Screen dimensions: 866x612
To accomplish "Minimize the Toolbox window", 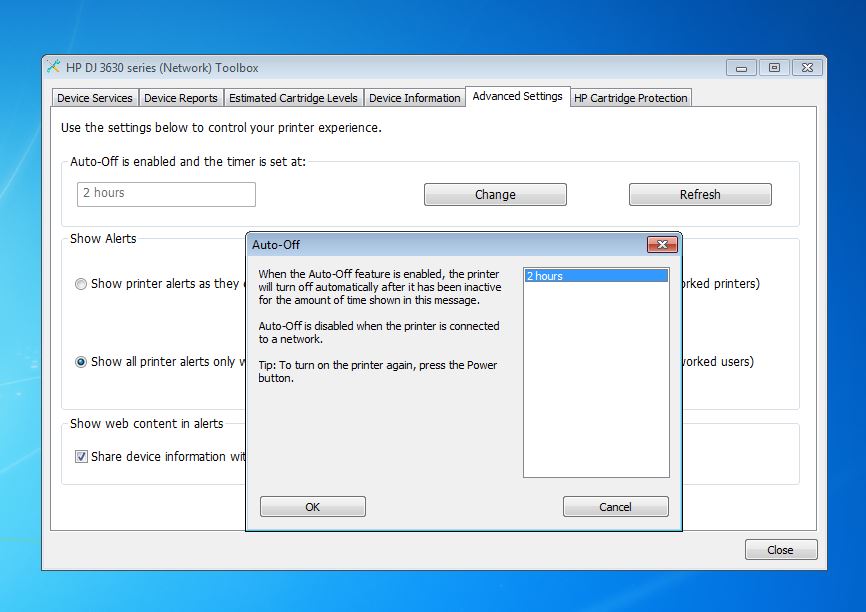I will [x=741, y=68].
